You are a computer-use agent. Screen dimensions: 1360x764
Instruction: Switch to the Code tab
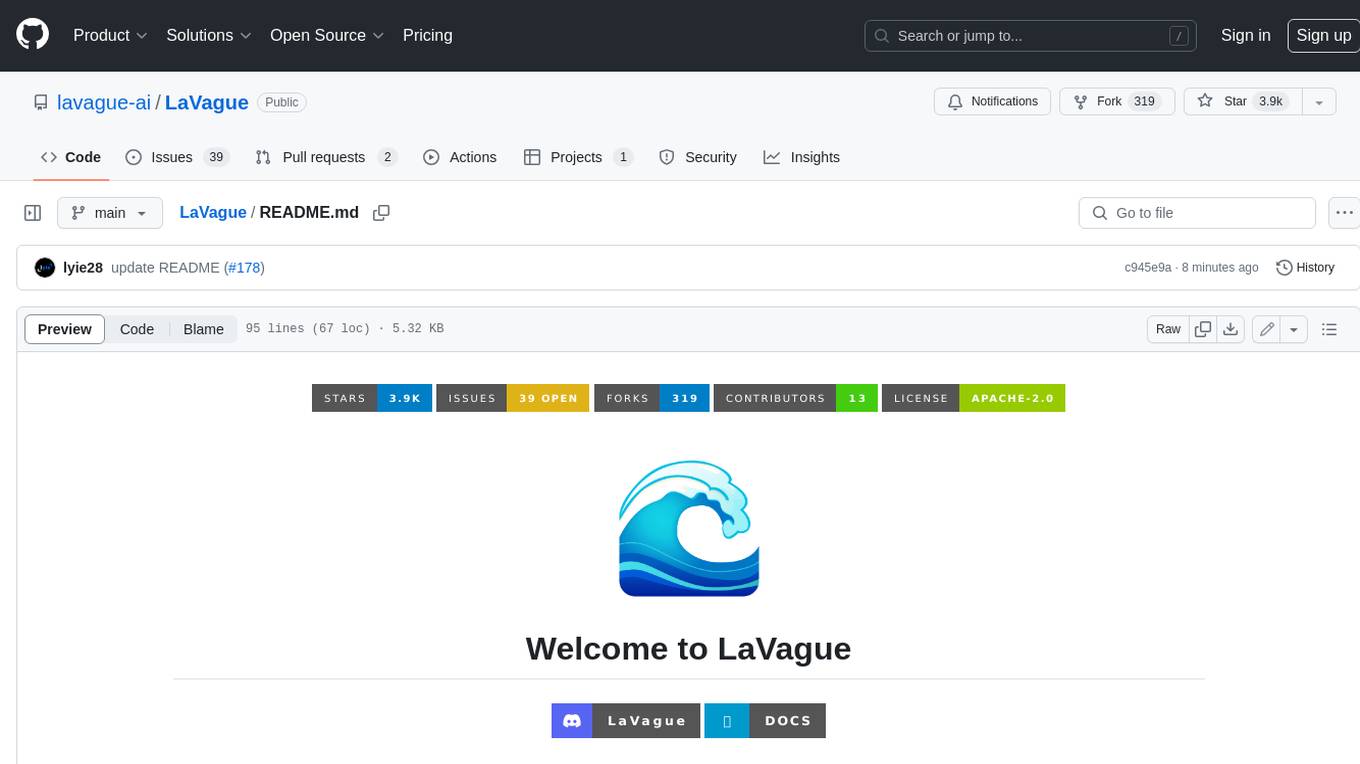point(71,157)
